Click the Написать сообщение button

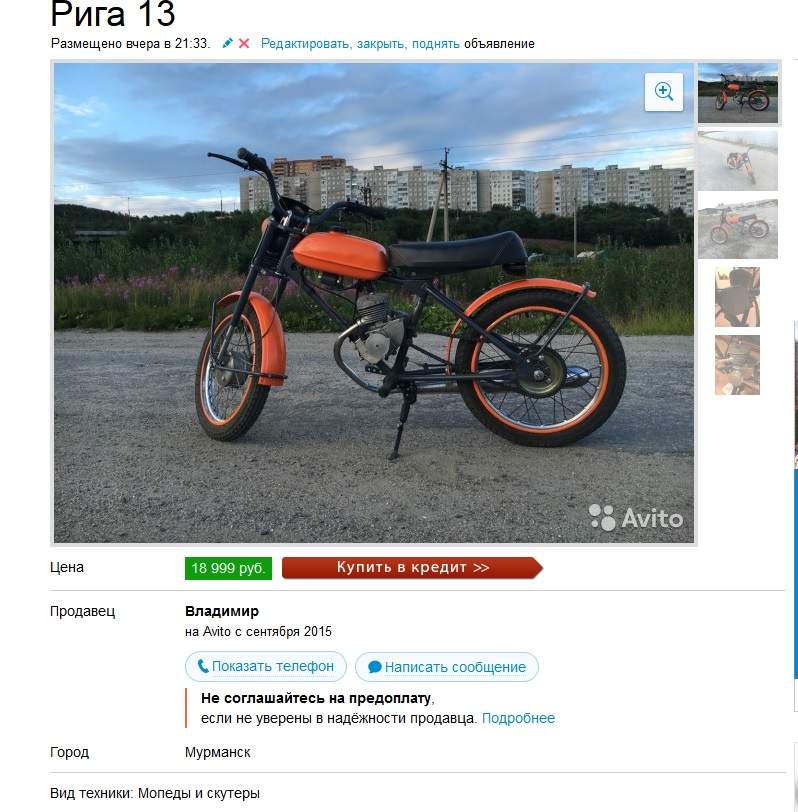click(446, 667)
